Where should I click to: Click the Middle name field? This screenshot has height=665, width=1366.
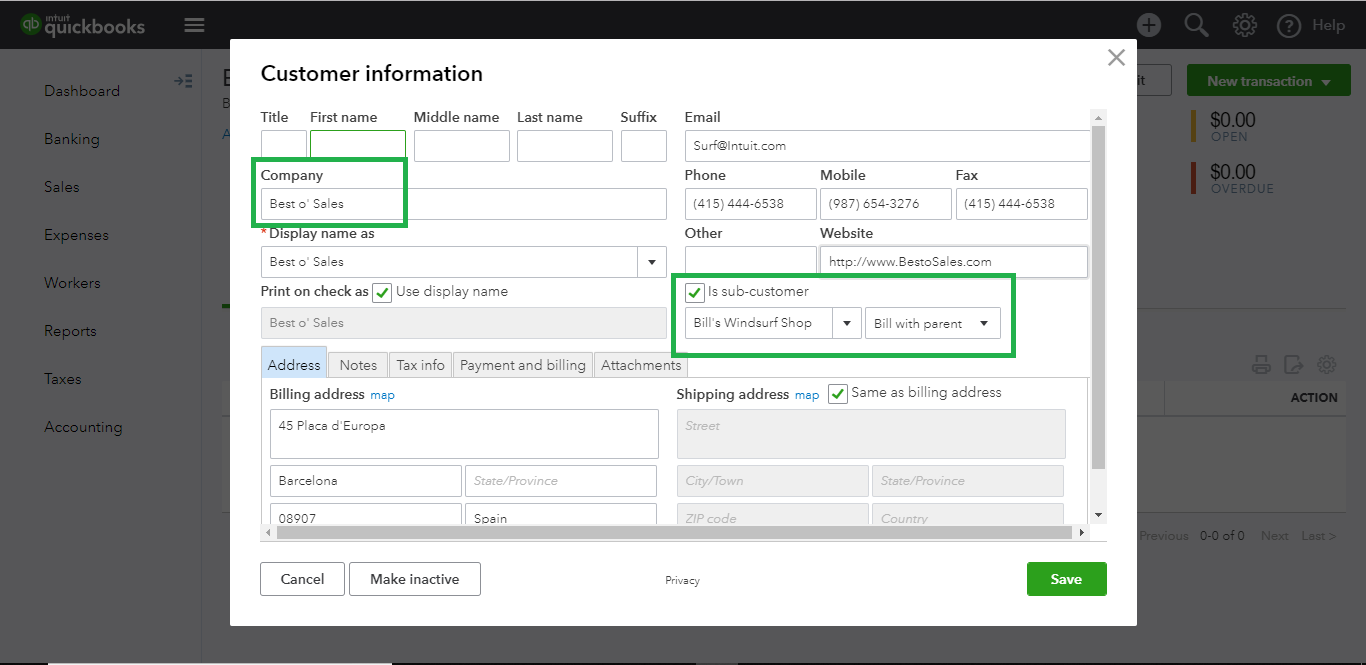pyautogui.click(x=462, y=146)
